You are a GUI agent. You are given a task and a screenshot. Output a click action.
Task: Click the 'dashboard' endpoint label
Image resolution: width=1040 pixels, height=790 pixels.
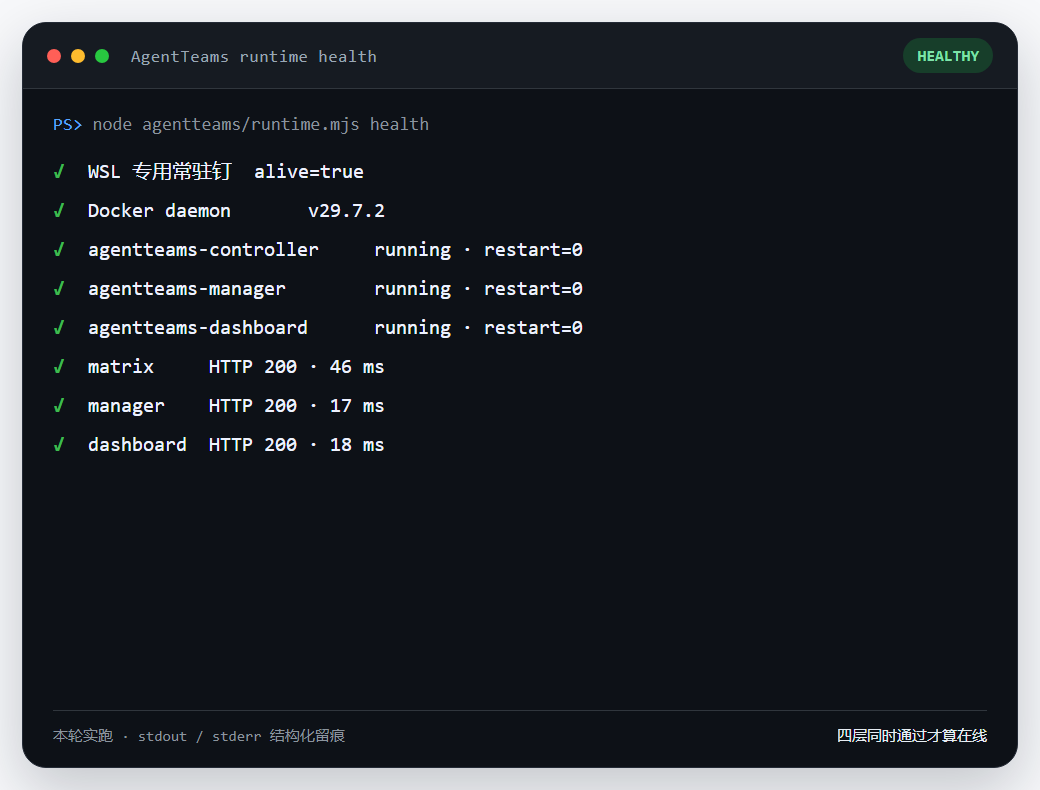coord(137,445)
